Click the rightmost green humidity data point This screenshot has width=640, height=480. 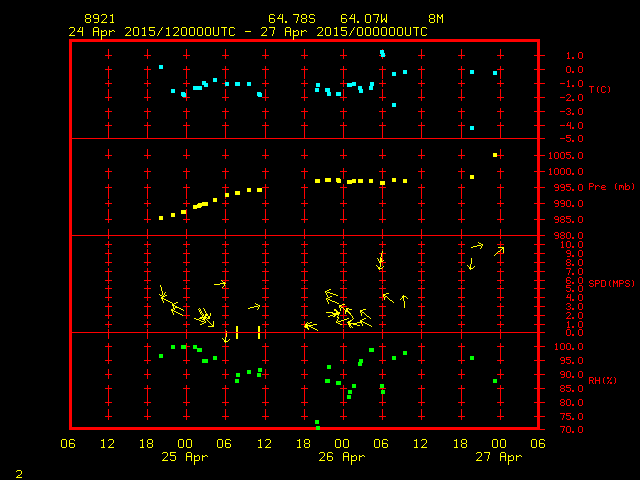[x=495, y=381]
